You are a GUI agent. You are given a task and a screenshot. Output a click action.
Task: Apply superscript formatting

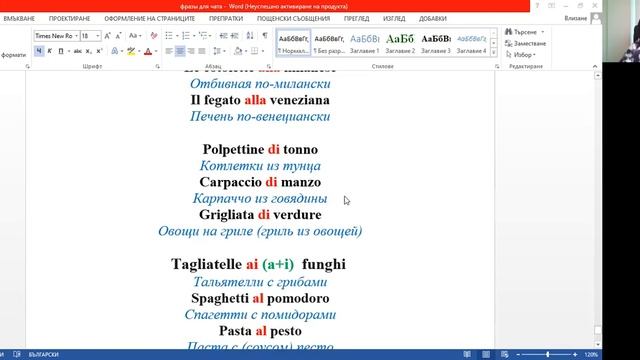pyautogui.click(x=99, y=51)
